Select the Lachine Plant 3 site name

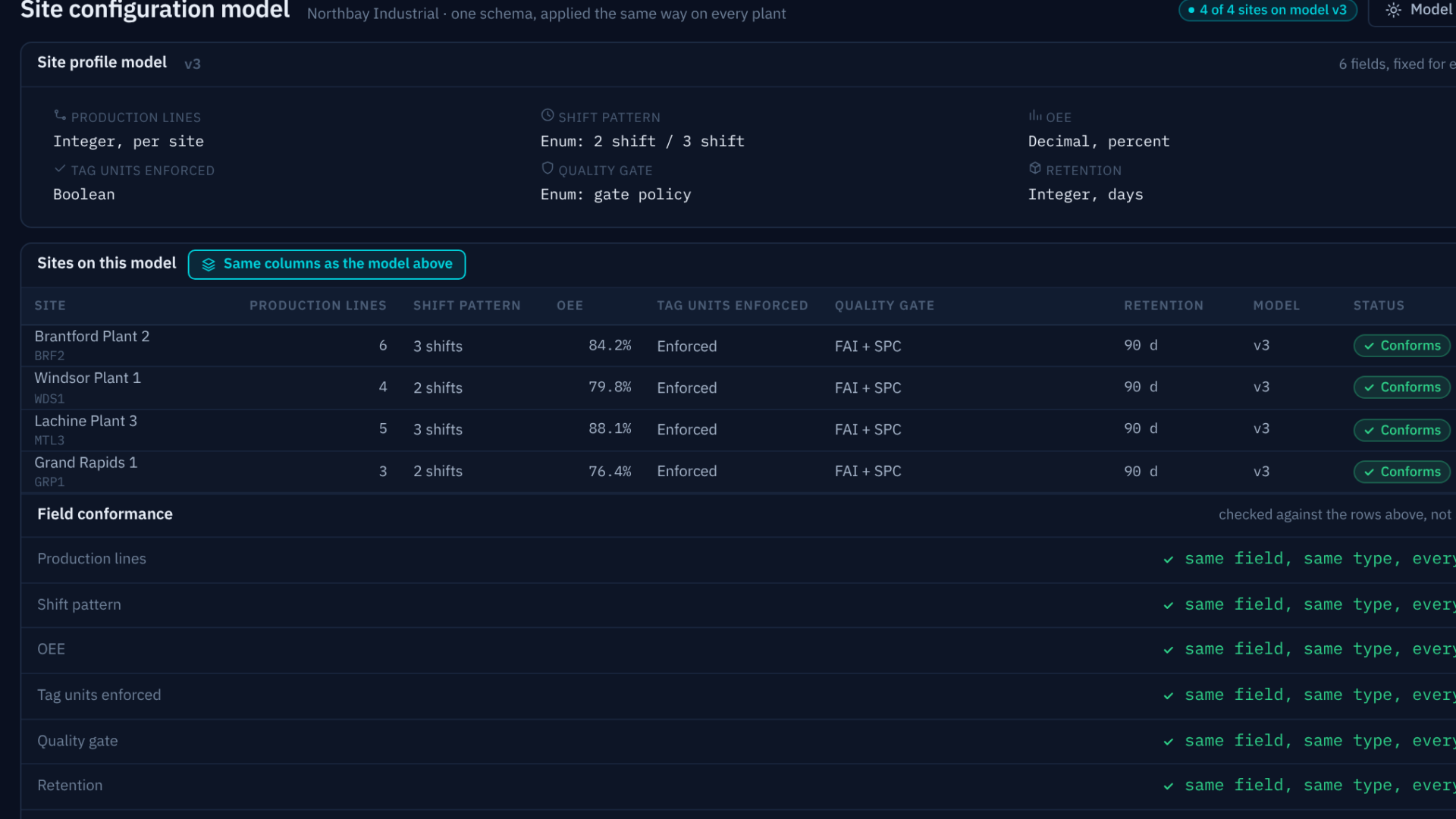86,421
